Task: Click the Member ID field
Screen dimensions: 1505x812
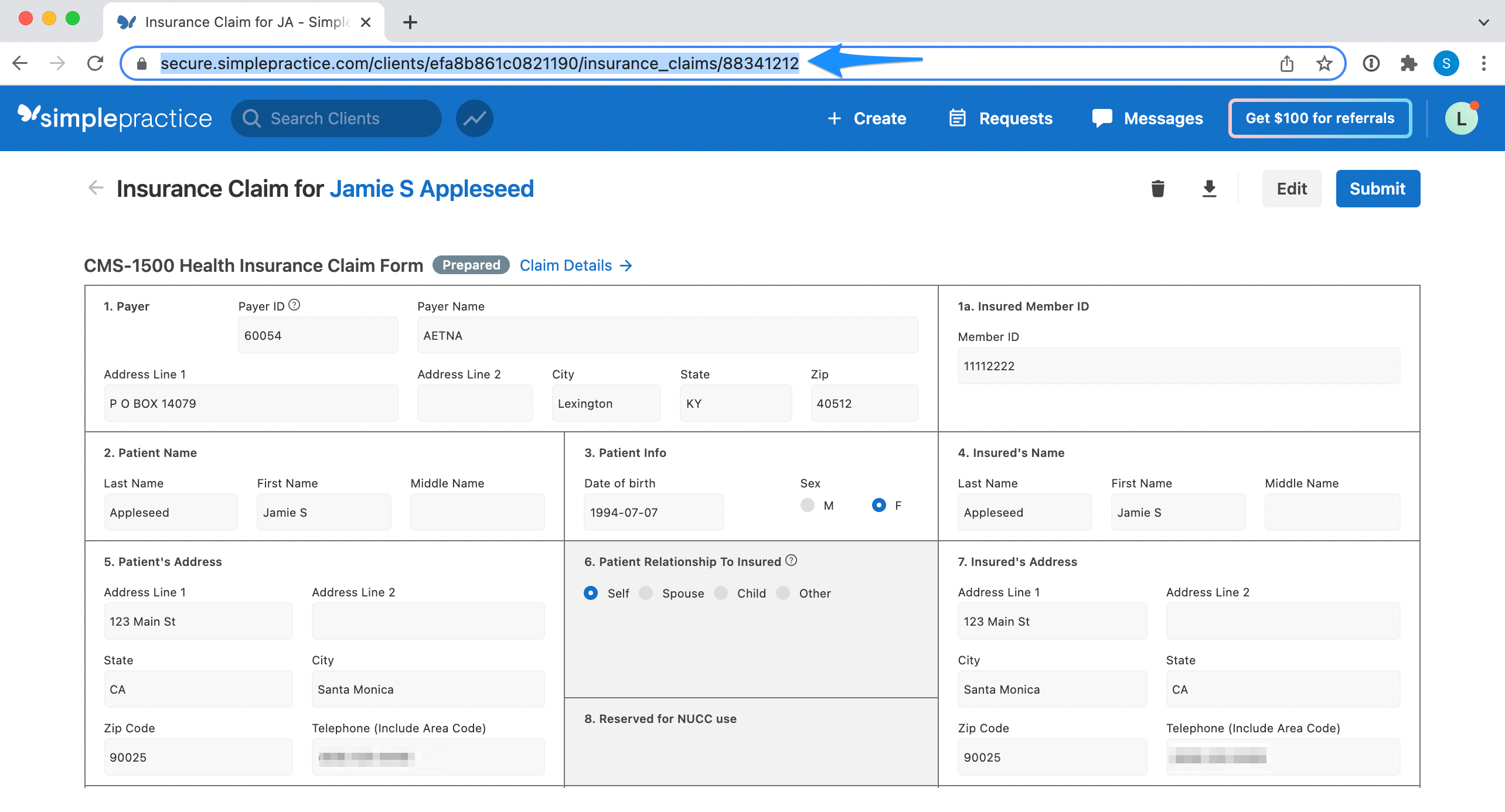Action: [x=1179, y=366]
